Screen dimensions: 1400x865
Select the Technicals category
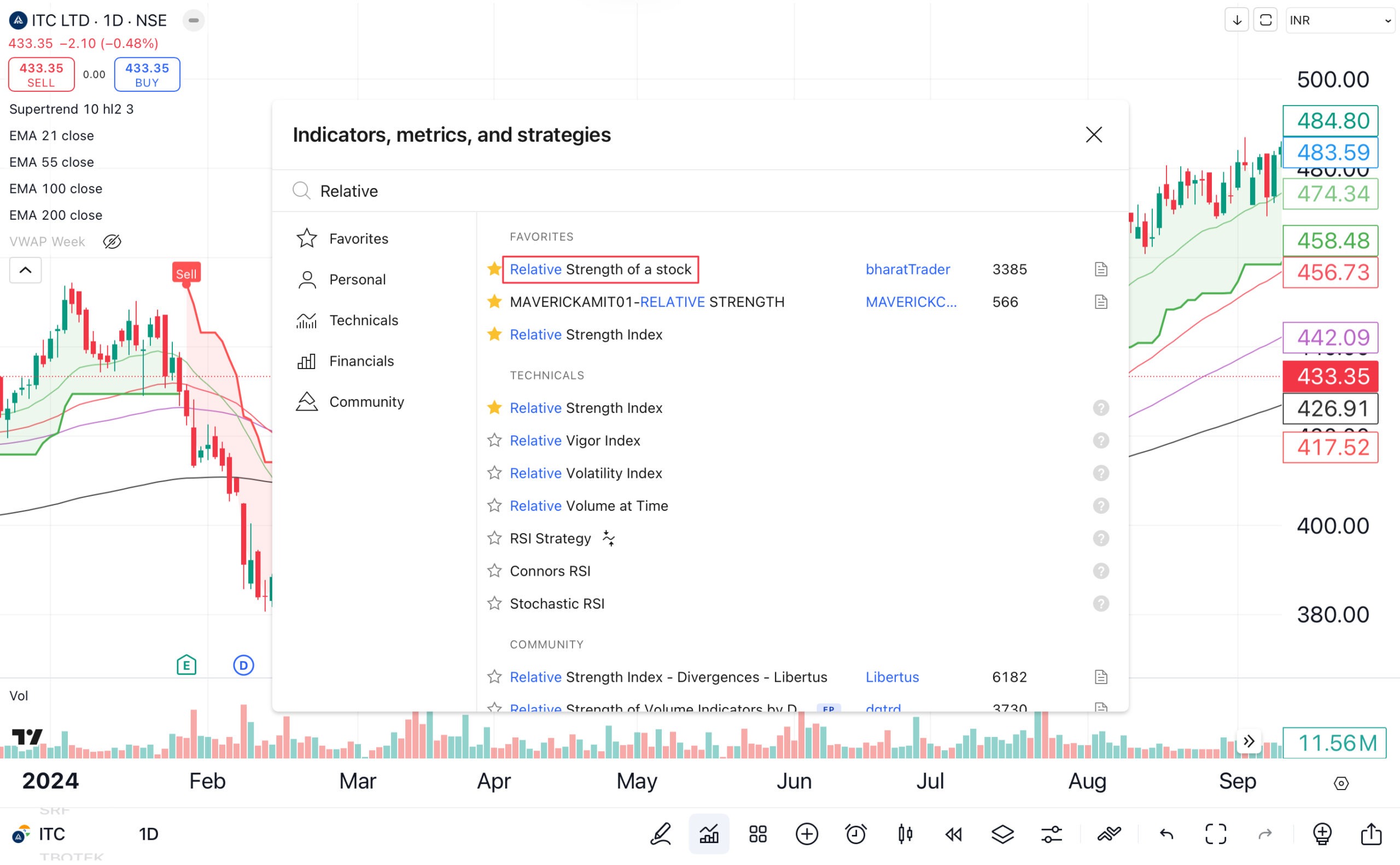[363, 320]
